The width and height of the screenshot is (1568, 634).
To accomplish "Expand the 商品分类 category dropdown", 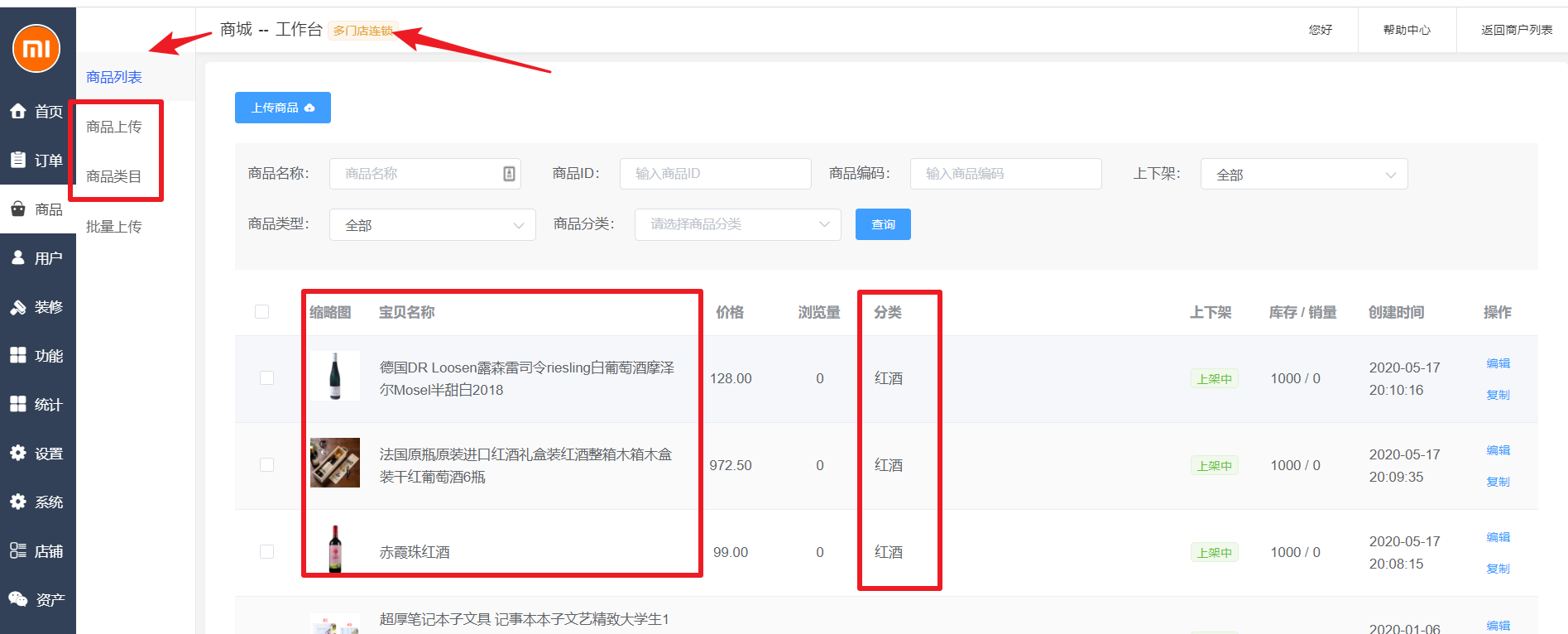I will (x=737, y=224).
